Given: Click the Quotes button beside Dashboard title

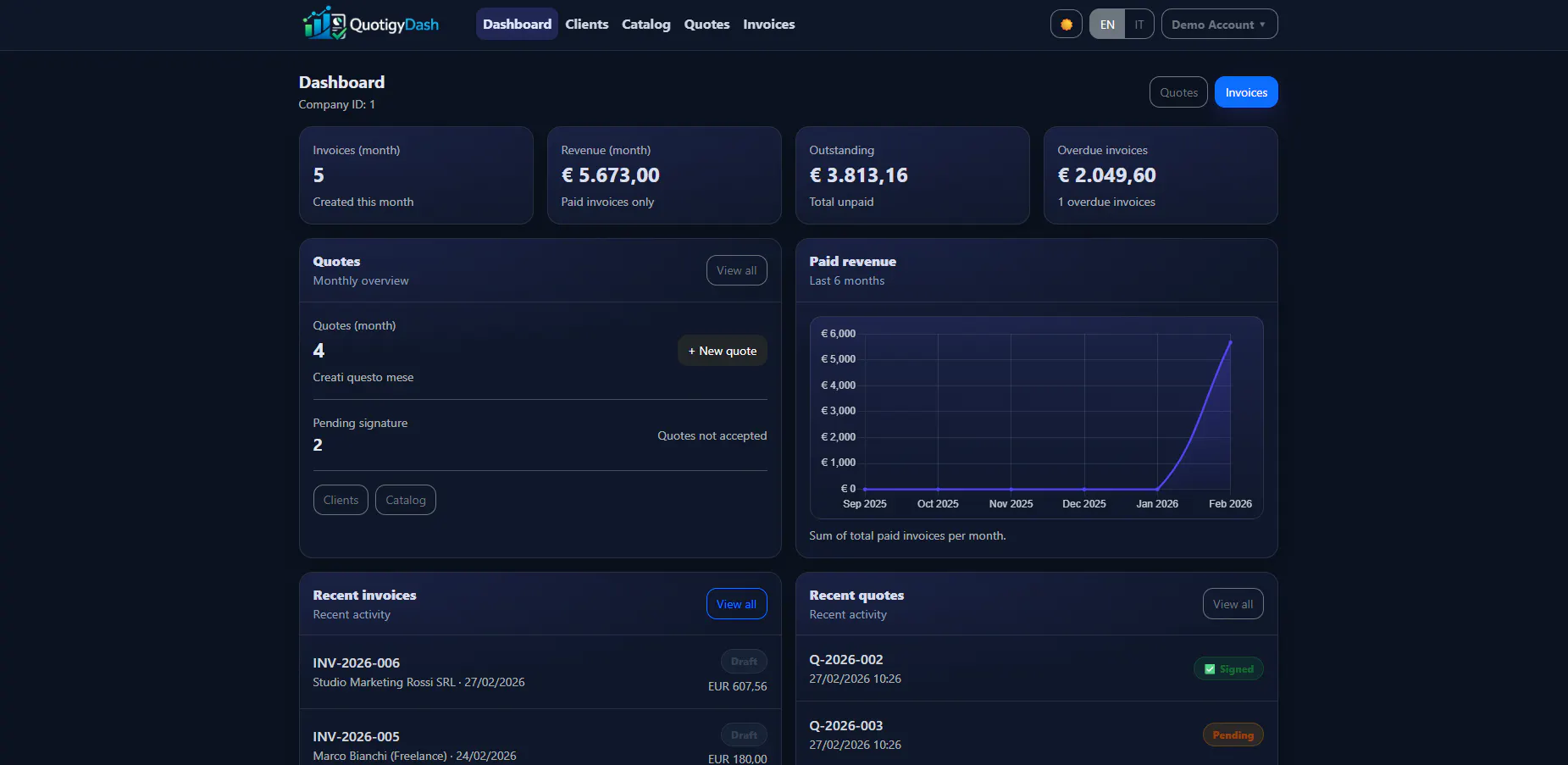Looking at the screenshot, I should click(1178, 92).
